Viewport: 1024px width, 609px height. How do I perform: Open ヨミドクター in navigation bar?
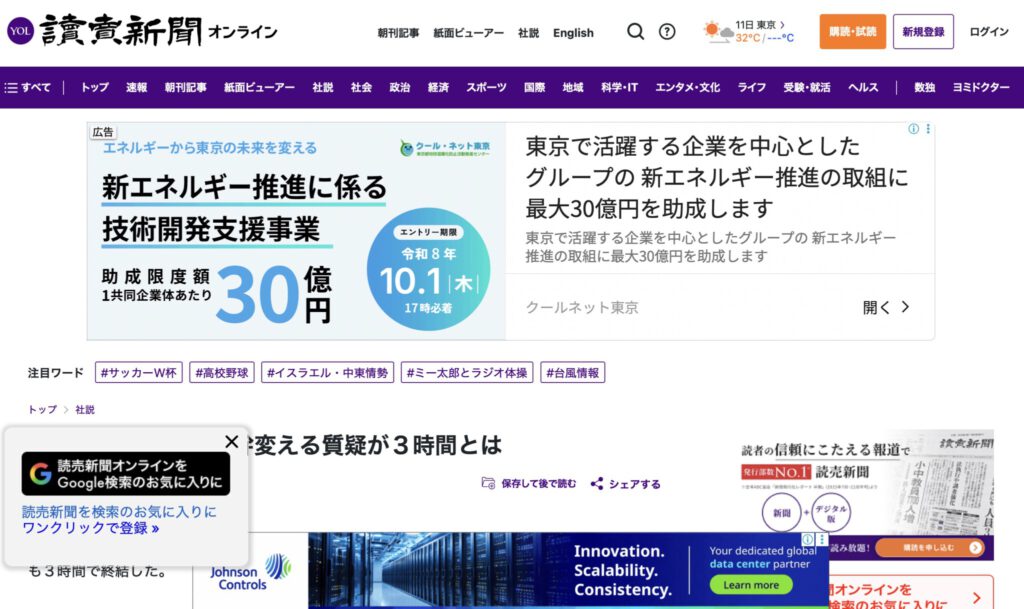click(980, 87)
